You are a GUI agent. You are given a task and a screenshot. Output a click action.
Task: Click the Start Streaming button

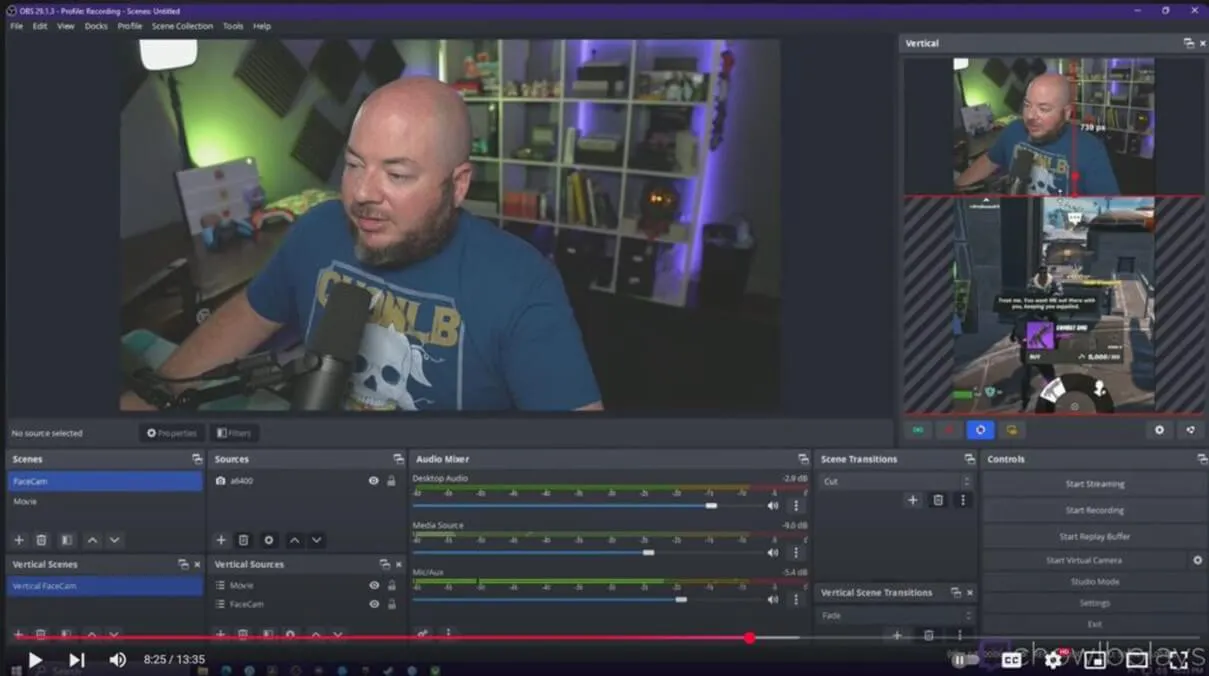[x=1094, y=484]
